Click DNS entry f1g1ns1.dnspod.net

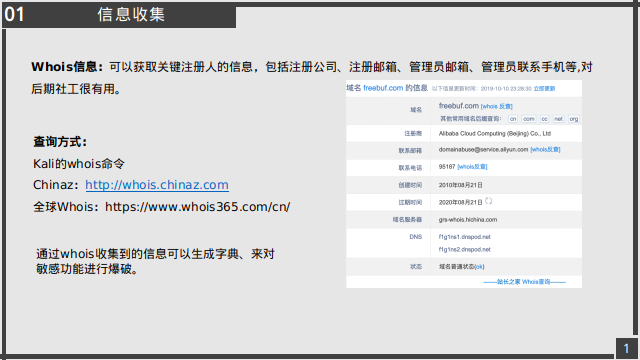[464, 237]
